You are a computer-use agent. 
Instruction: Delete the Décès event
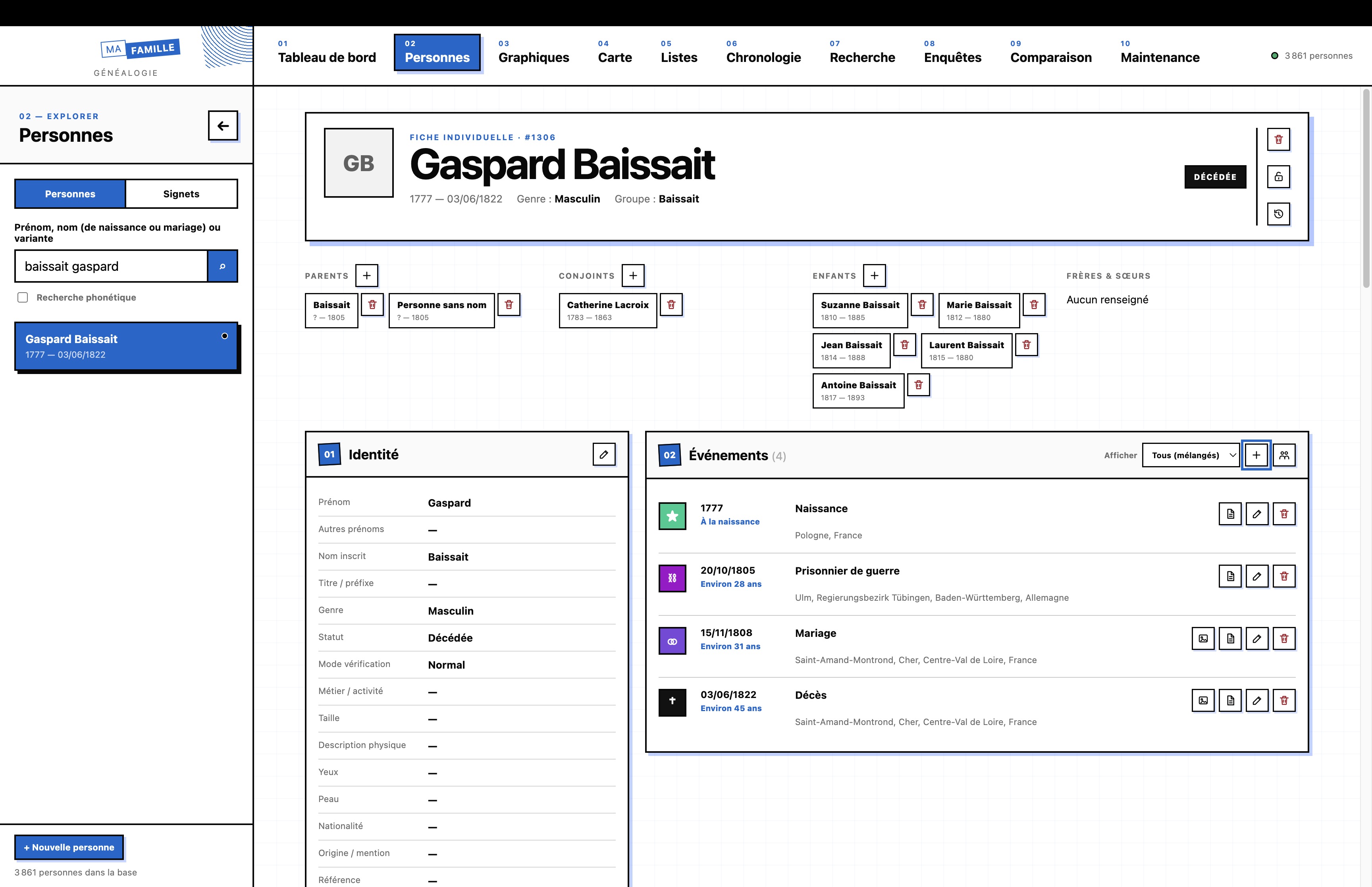[1284, 700]
